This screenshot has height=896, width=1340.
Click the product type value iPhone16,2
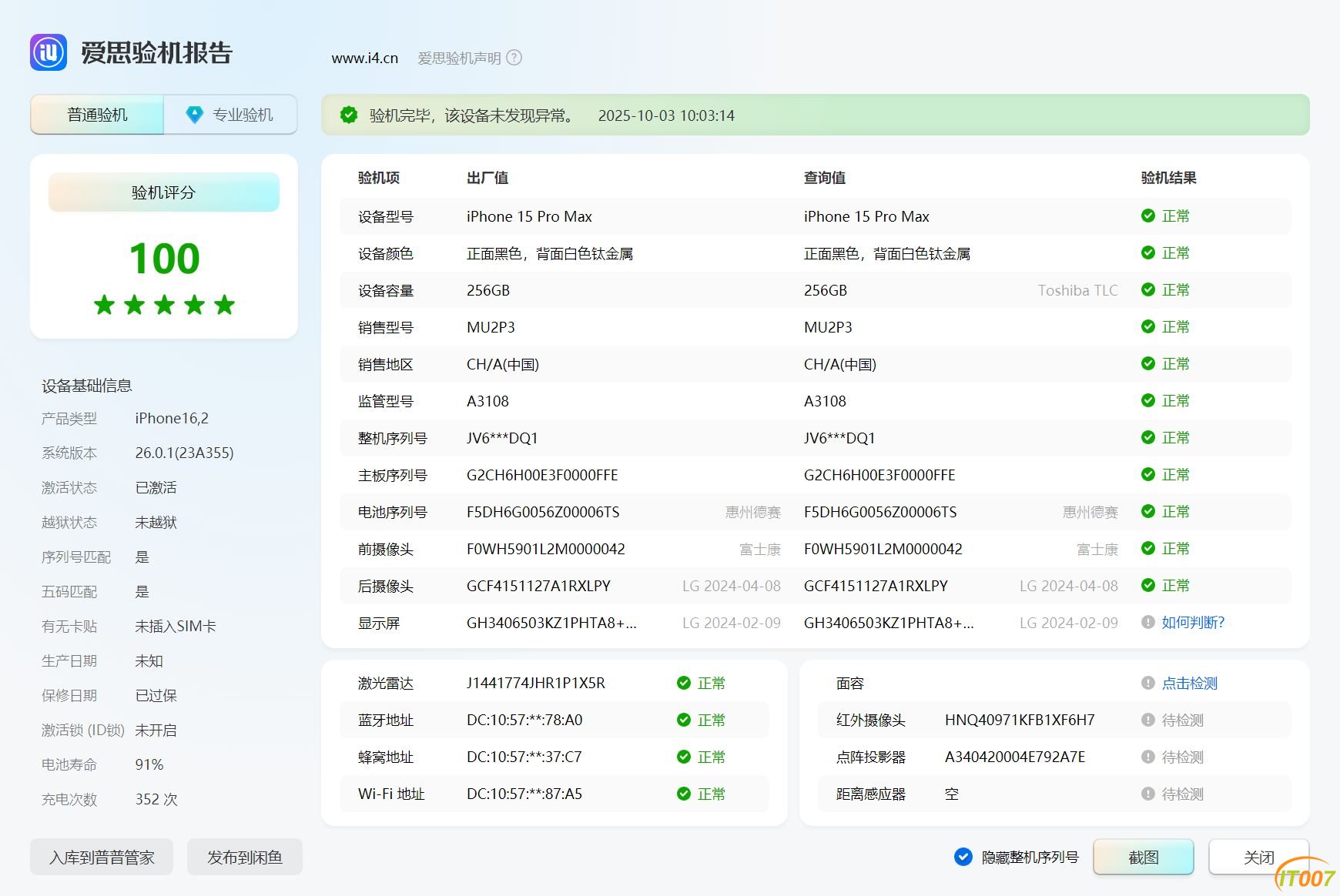point(172,419)
